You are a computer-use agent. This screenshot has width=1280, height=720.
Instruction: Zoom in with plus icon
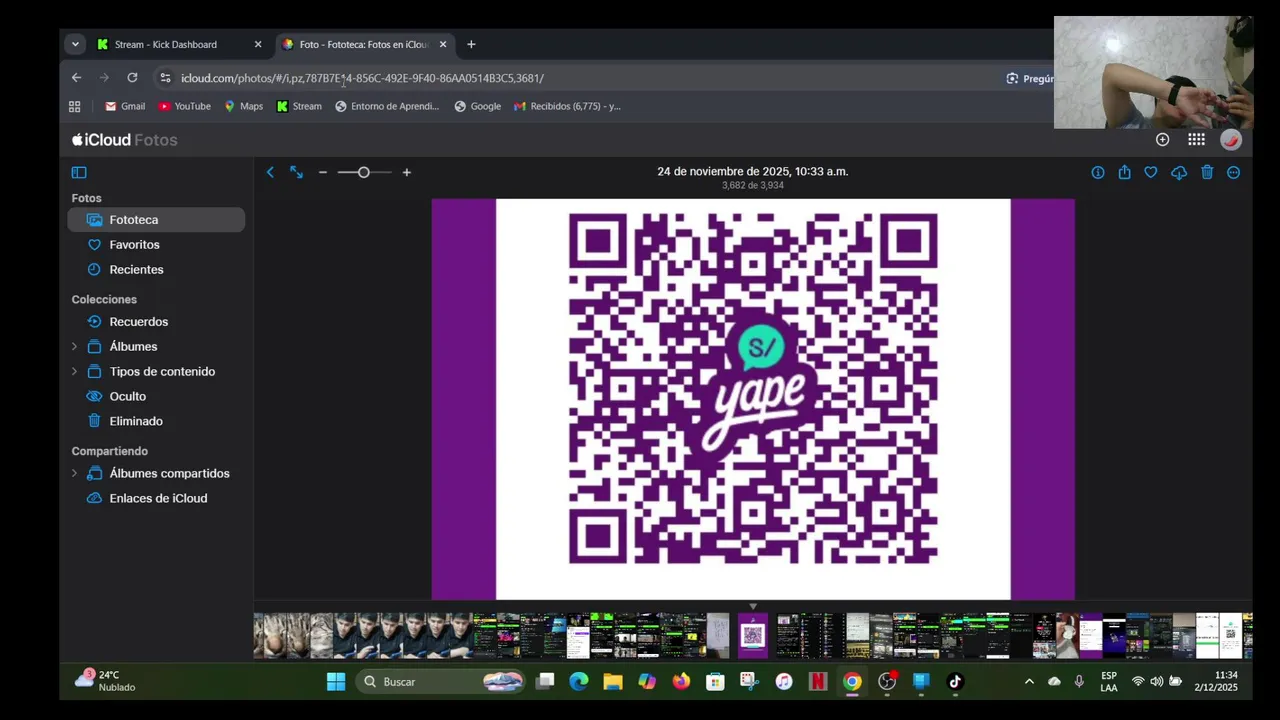(x=406, y=172)
